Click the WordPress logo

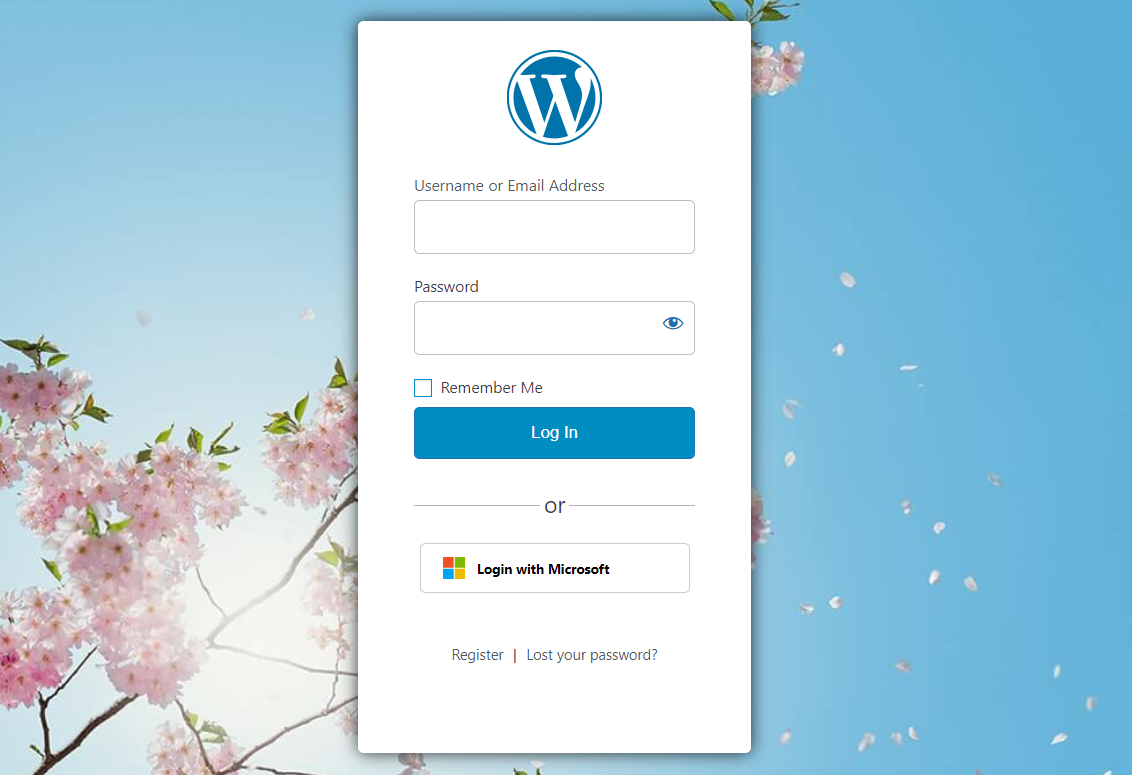554,98
